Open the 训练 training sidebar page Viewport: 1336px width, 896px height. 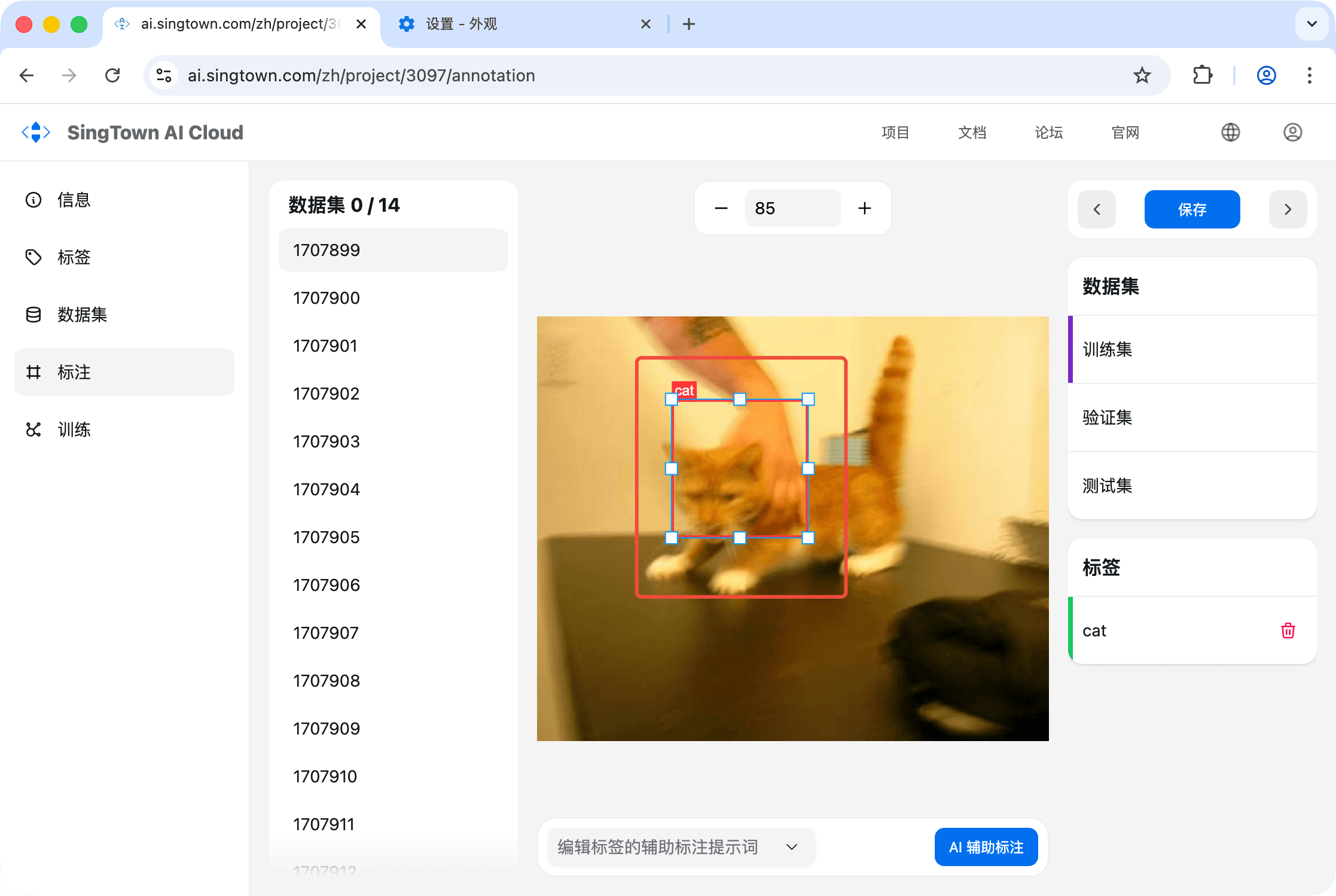point(74,429)
